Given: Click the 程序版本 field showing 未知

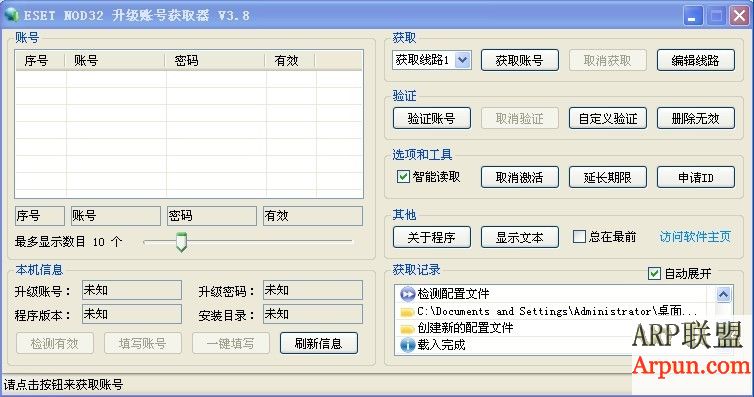Looking at the screenshot, I should tap(132, 314).
